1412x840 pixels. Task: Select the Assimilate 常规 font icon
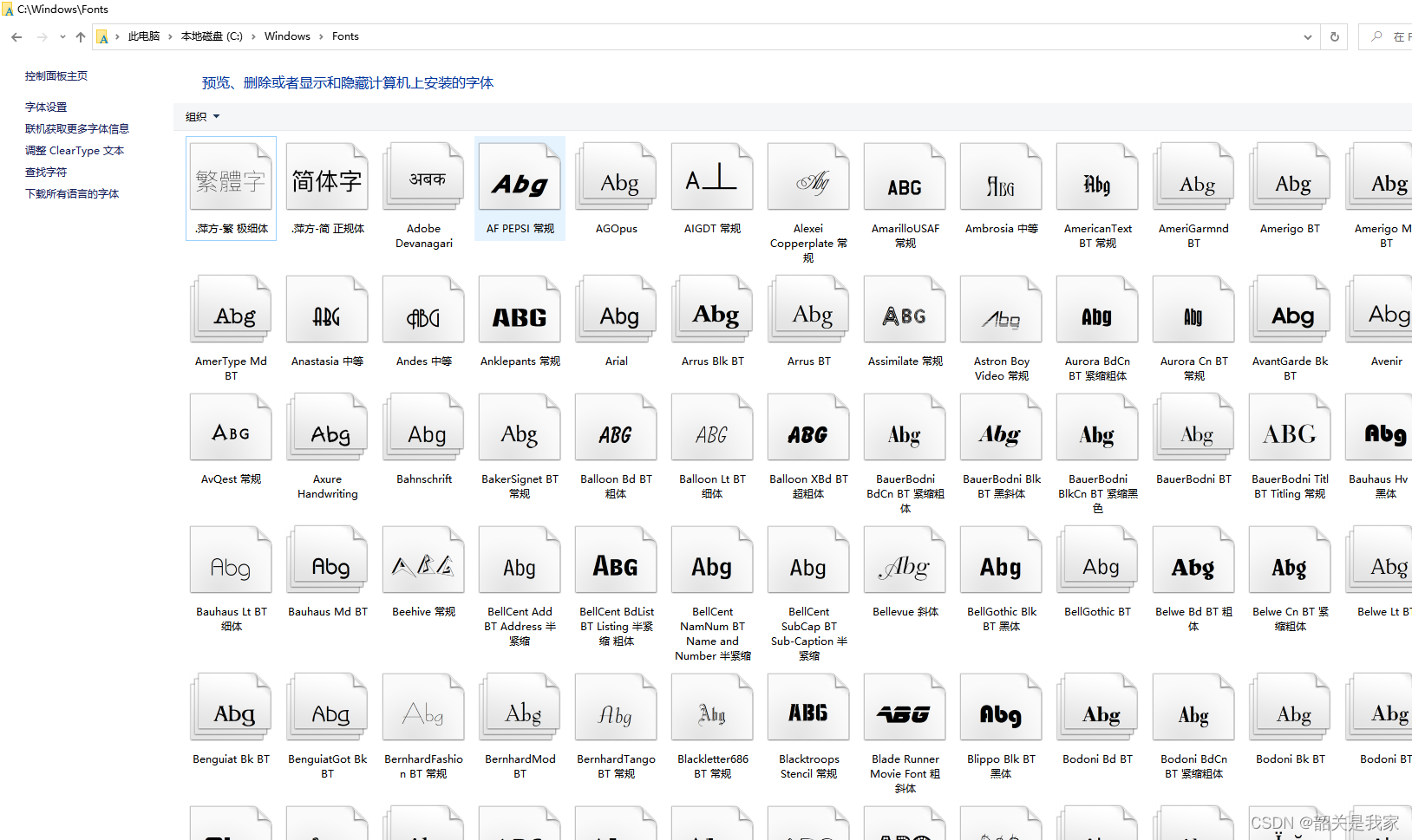click(905, 309)
